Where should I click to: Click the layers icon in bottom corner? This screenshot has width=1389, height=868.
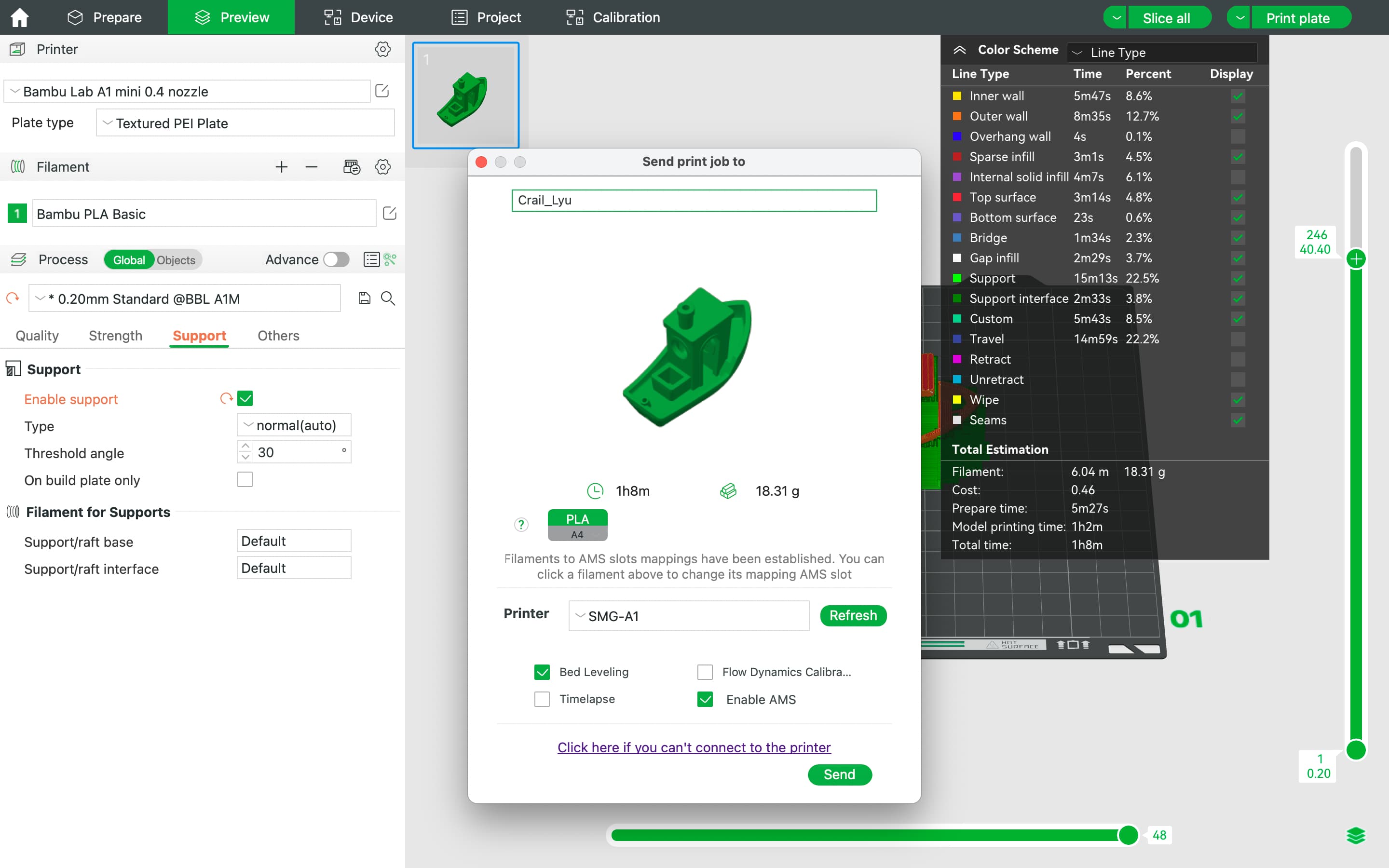pos(1356,835)
